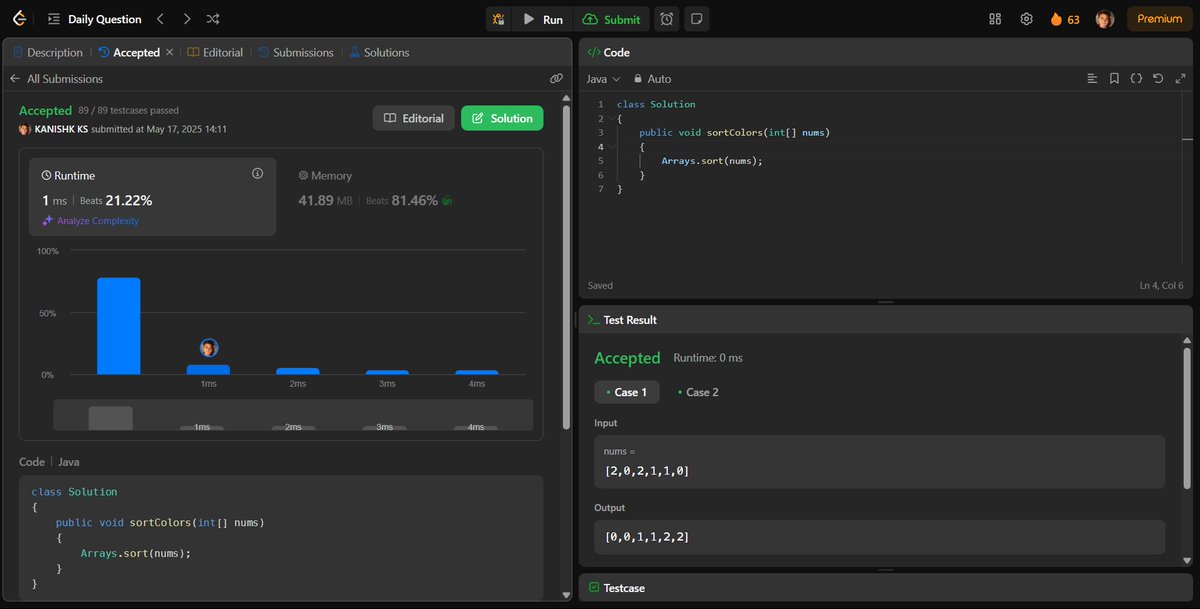This screenshot has height=609, width=1200.
Task: Click the 'Saved' status text
Action: coord(600,286)
